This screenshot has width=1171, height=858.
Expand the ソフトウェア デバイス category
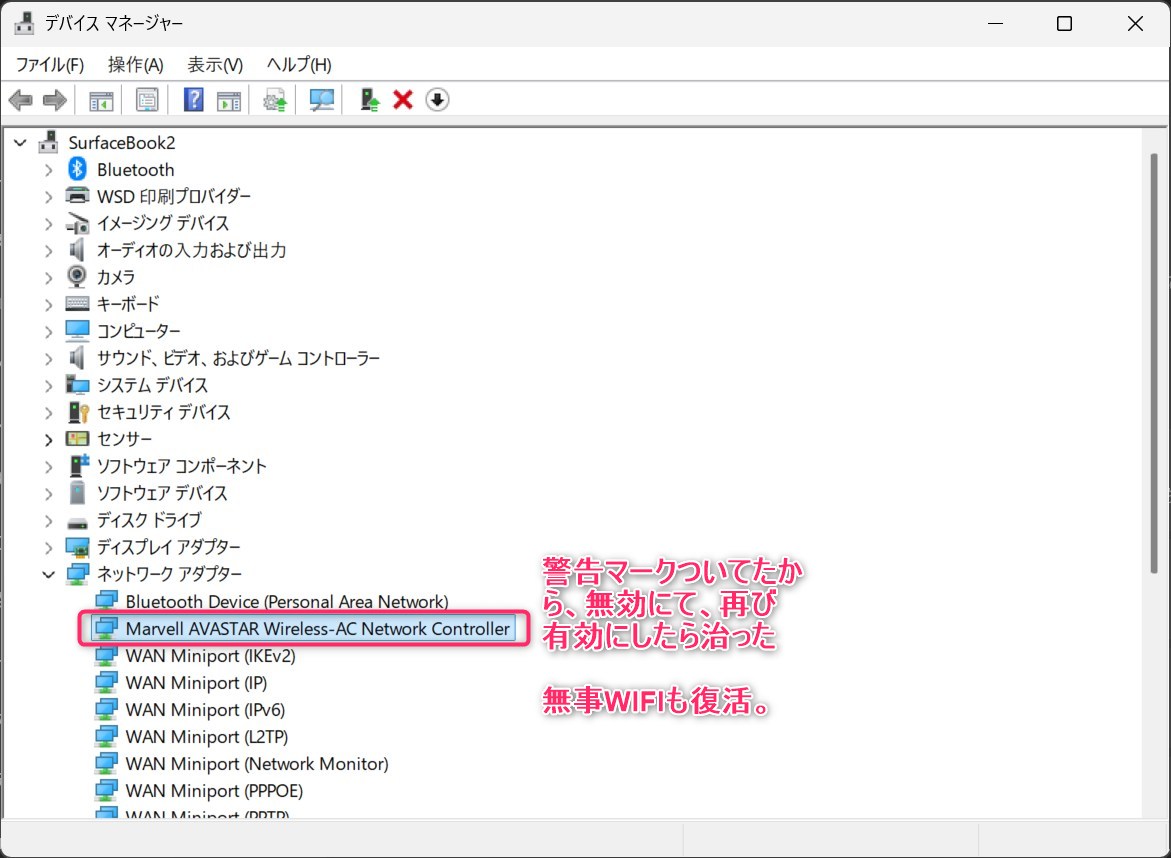(x=49, y=494)
